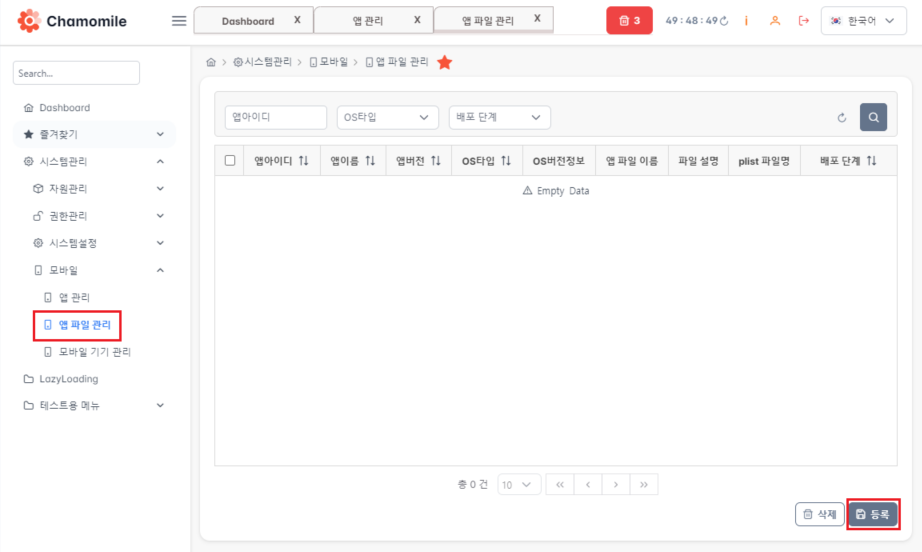Image resolution: width=922 pixels, height=552 pixels.
Task: Click the red favorite star icon
Action: tap(445, 62)
